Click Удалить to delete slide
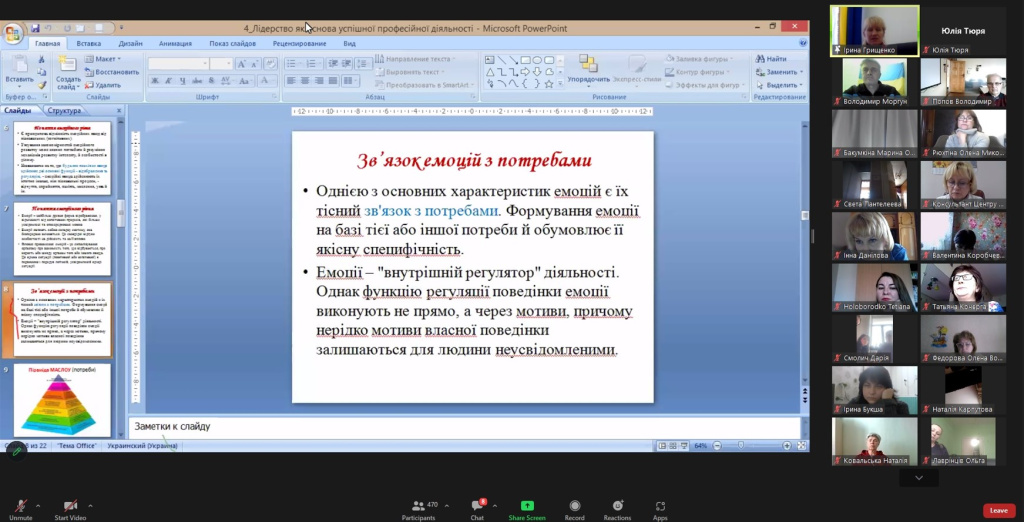 click(x=103, y=85)
